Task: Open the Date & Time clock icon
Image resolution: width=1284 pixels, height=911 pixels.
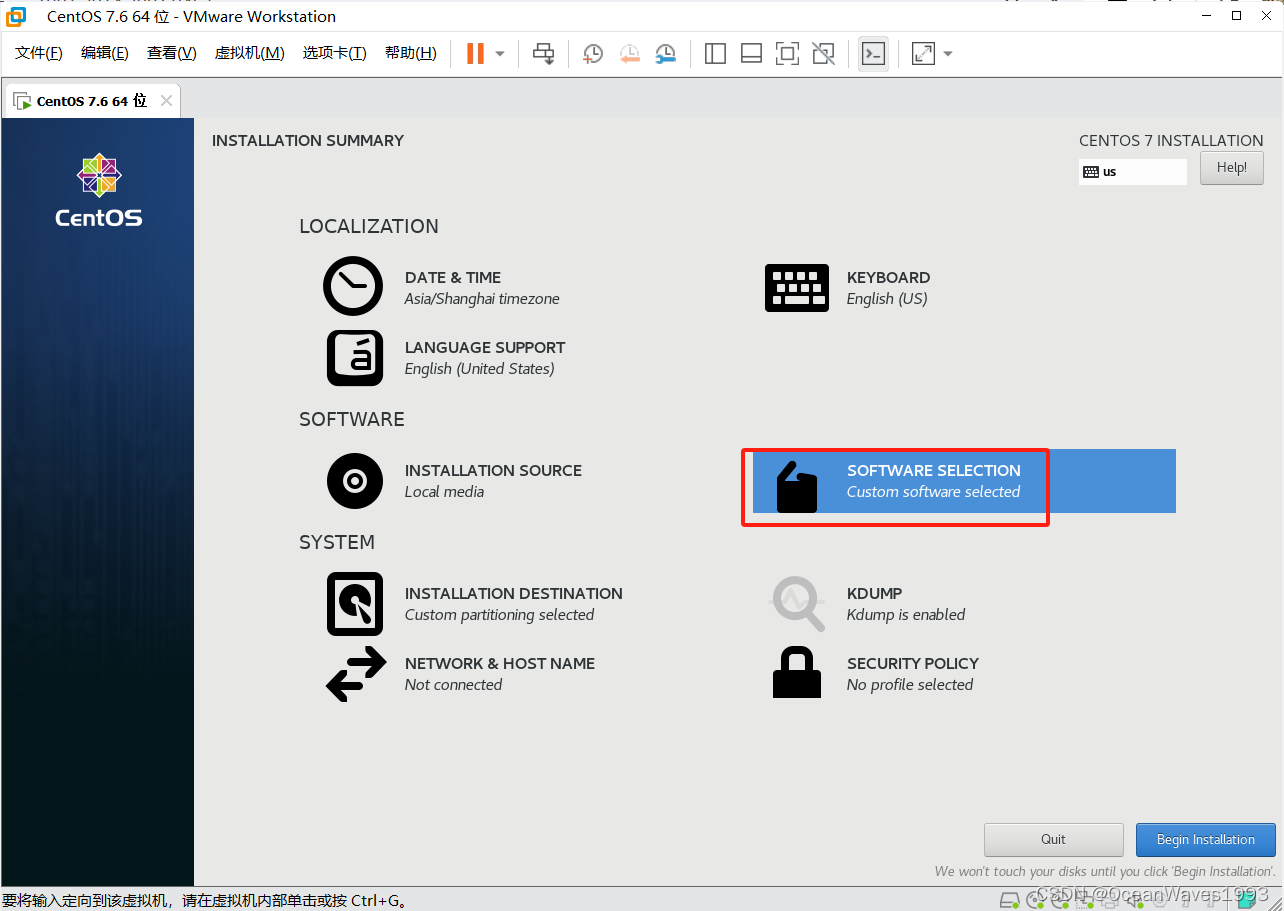Action: coord(353,286)
